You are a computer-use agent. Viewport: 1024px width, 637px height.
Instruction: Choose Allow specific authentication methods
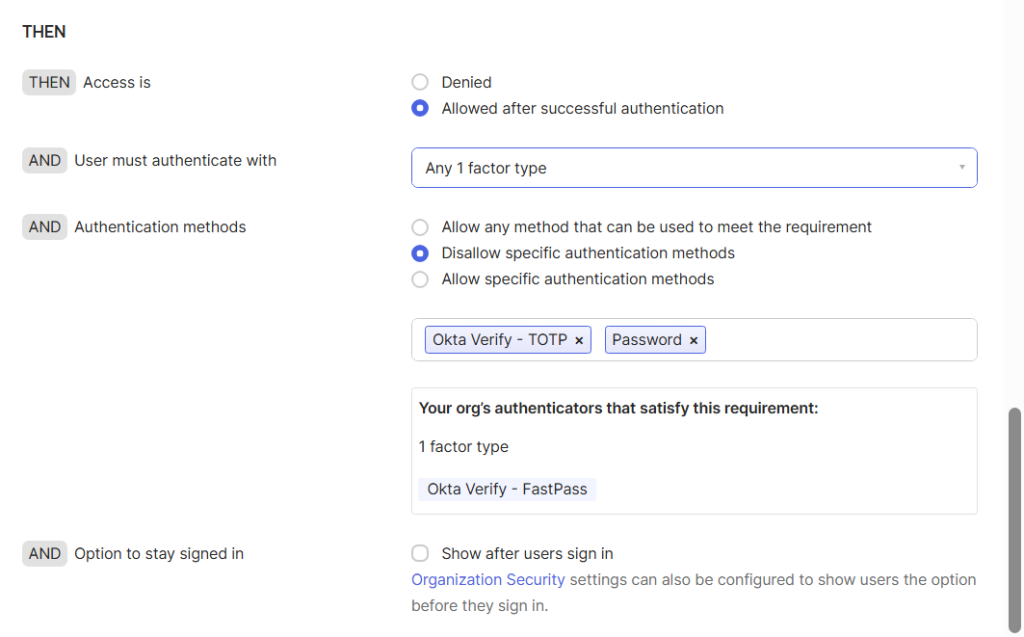[x=420, y=279]
